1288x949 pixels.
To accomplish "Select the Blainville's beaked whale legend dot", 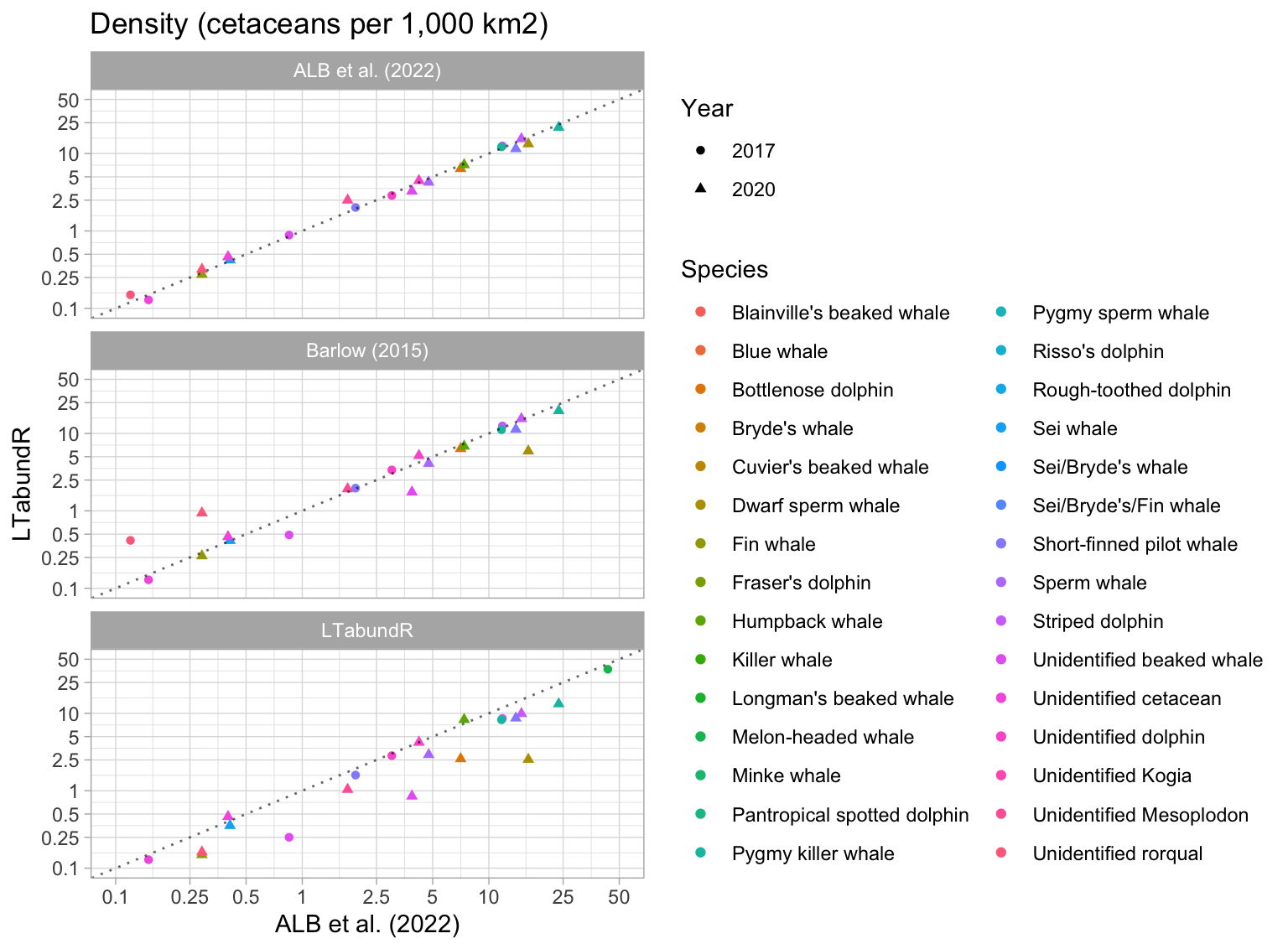I will point(700,313).
